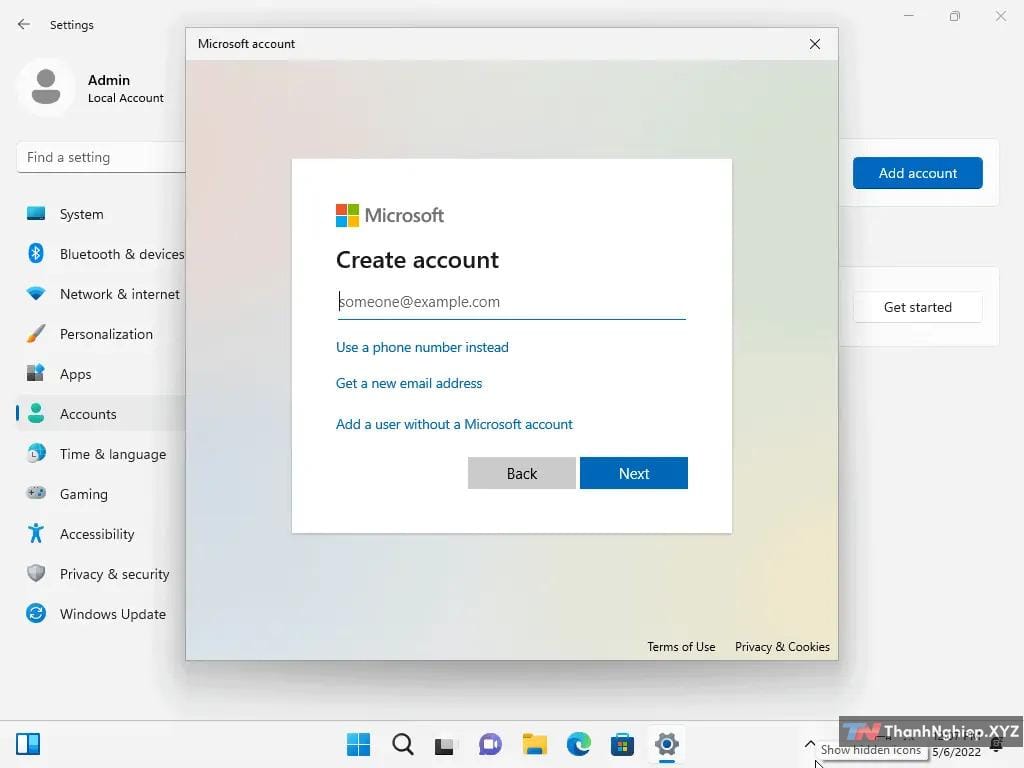This screenshot has height=768, width=1024.
Task: Click the Find a setting search box
Action: [x=101, y=157]
